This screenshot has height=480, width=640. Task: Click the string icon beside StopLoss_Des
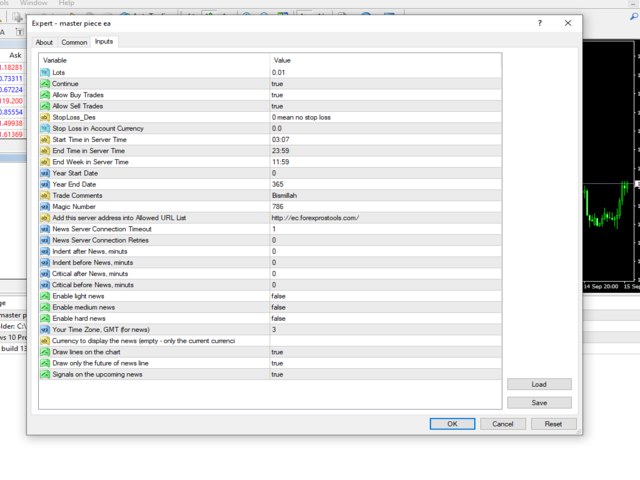[45, 117]
